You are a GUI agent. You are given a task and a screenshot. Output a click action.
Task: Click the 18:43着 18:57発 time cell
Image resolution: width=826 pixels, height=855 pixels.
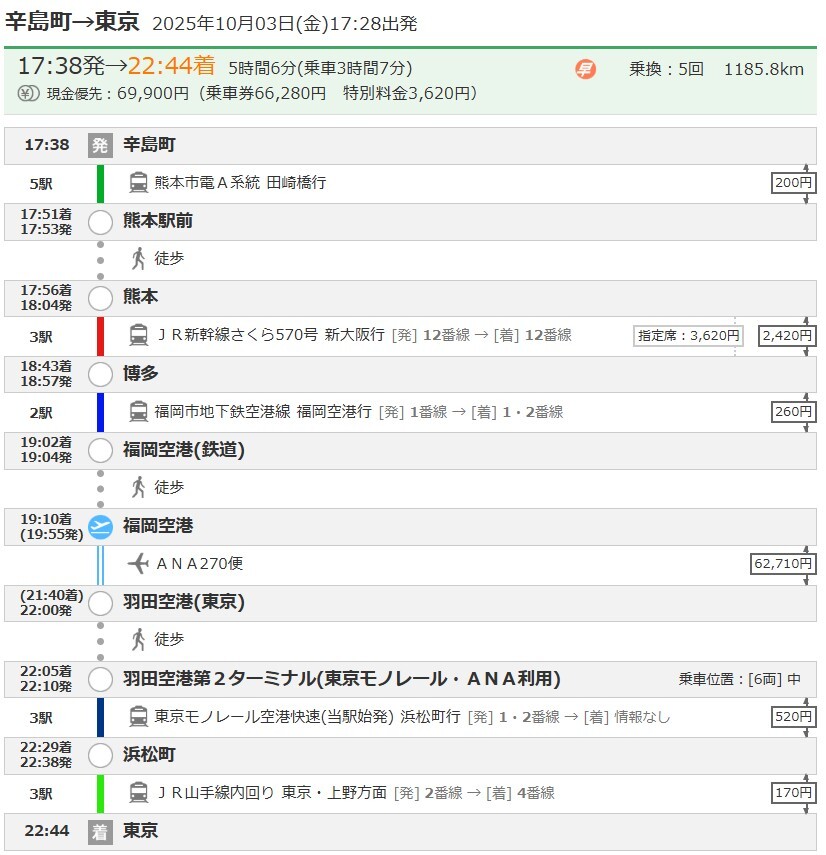(x=46, y=374)
